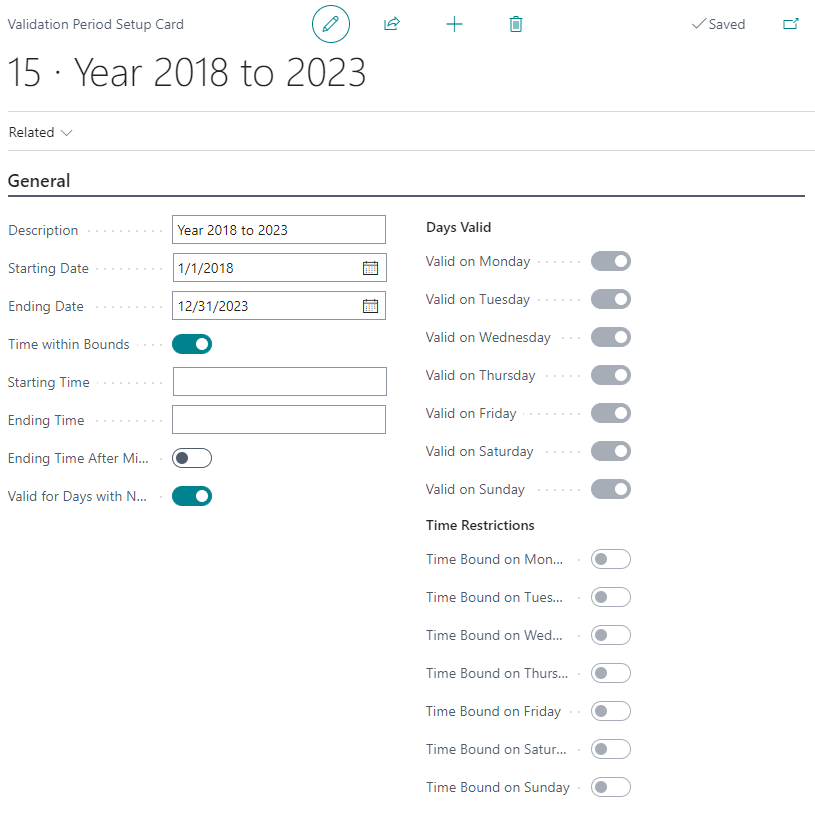Switch on Time Bound on Sunday

[610, 787]
